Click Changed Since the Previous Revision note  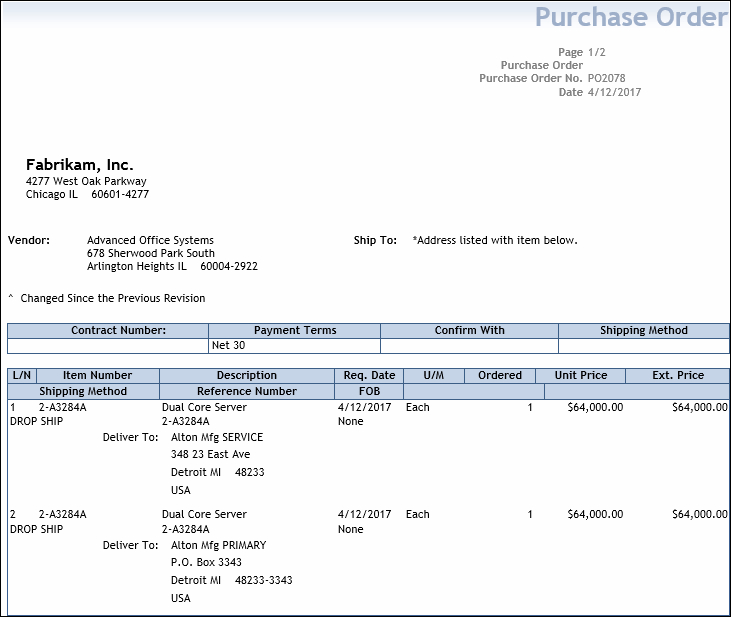click(x=113, y=298)
